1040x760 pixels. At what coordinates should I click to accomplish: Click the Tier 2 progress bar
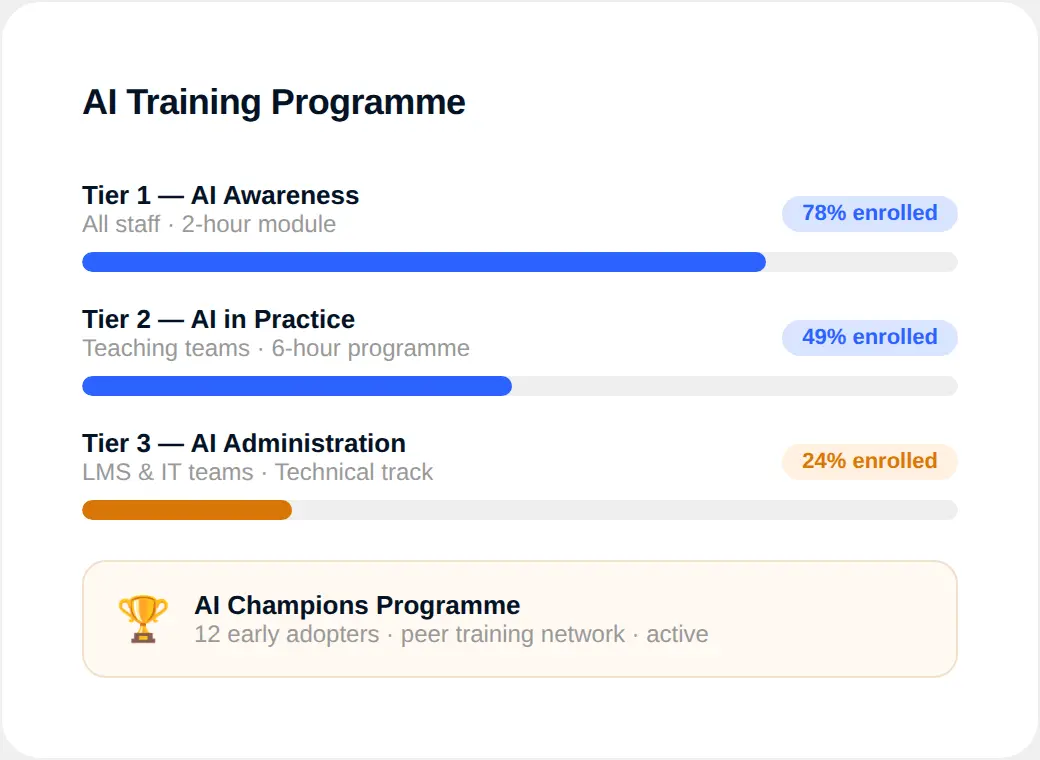[x=295, y=385]
